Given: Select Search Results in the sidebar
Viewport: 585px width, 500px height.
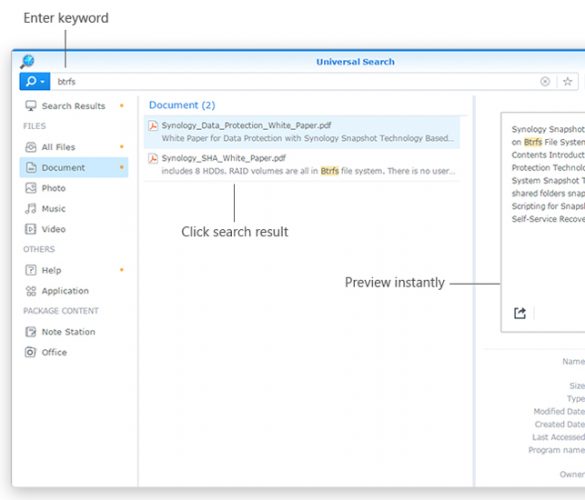Looking at the screenshot, I should 73,106.
